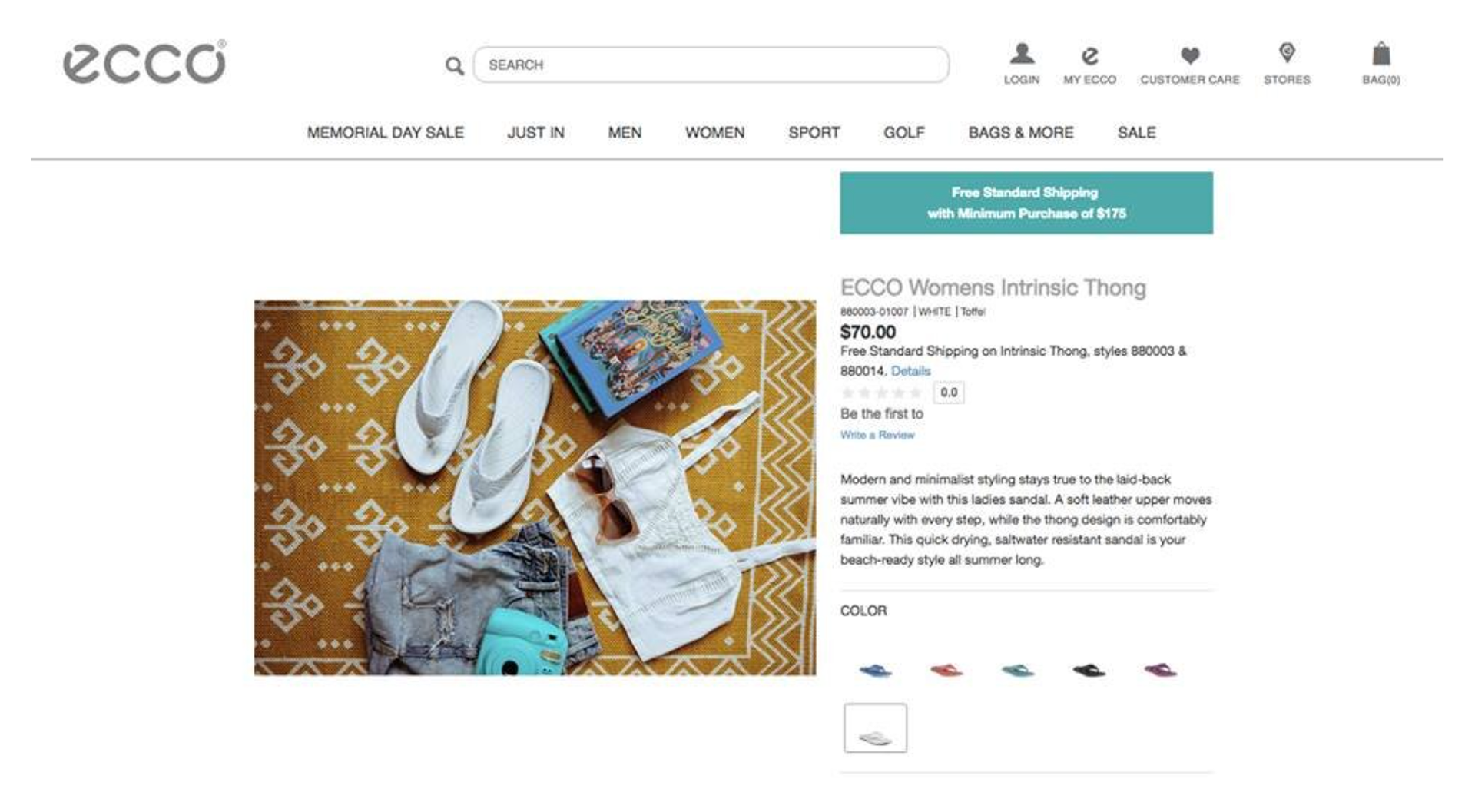Open the Memorial Day Sale menu
Screen dimensions: 1475x812
pos(385,133)
